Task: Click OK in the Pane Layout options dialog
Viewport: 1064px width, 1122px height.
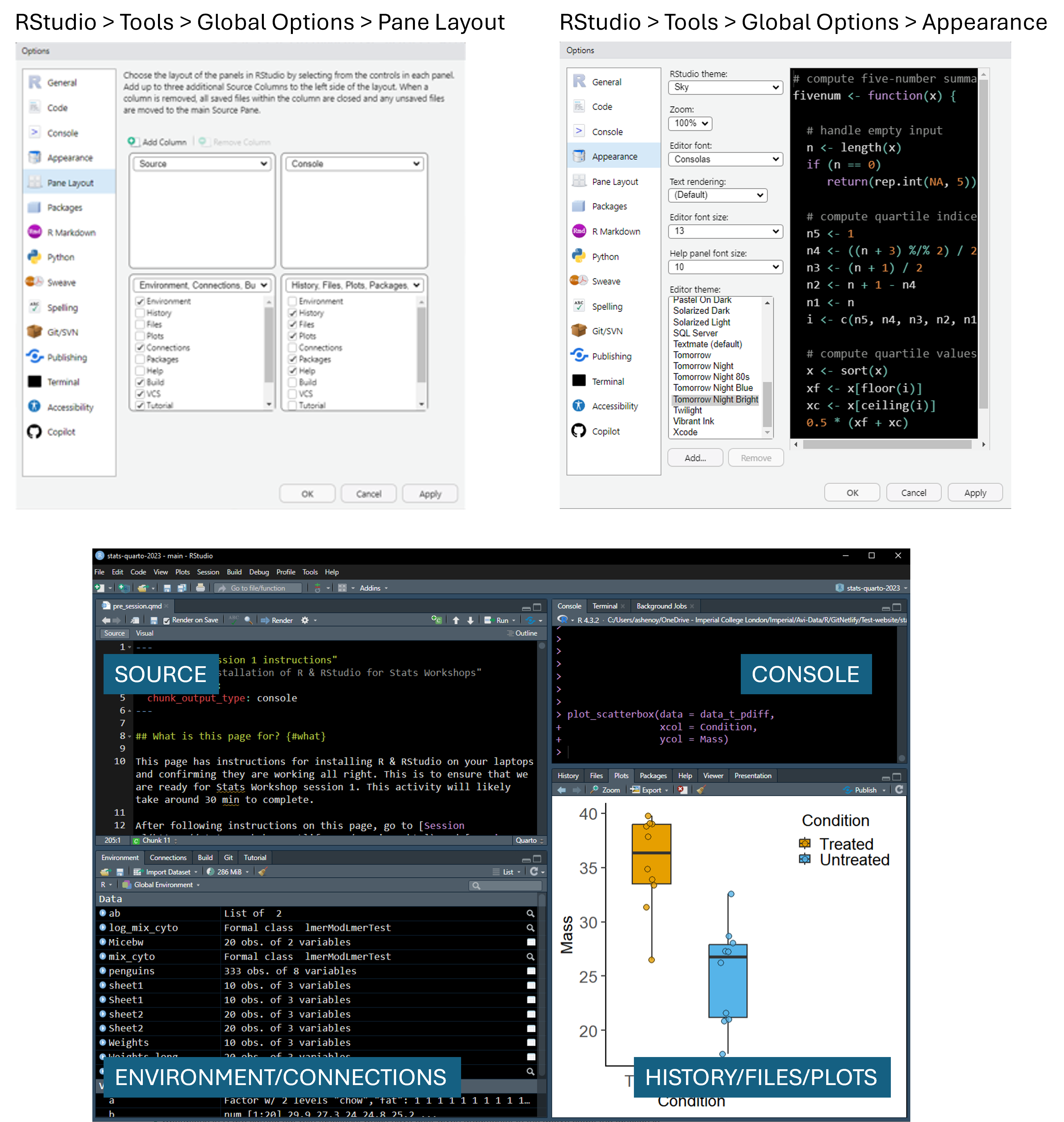Action: pos(307,494)
